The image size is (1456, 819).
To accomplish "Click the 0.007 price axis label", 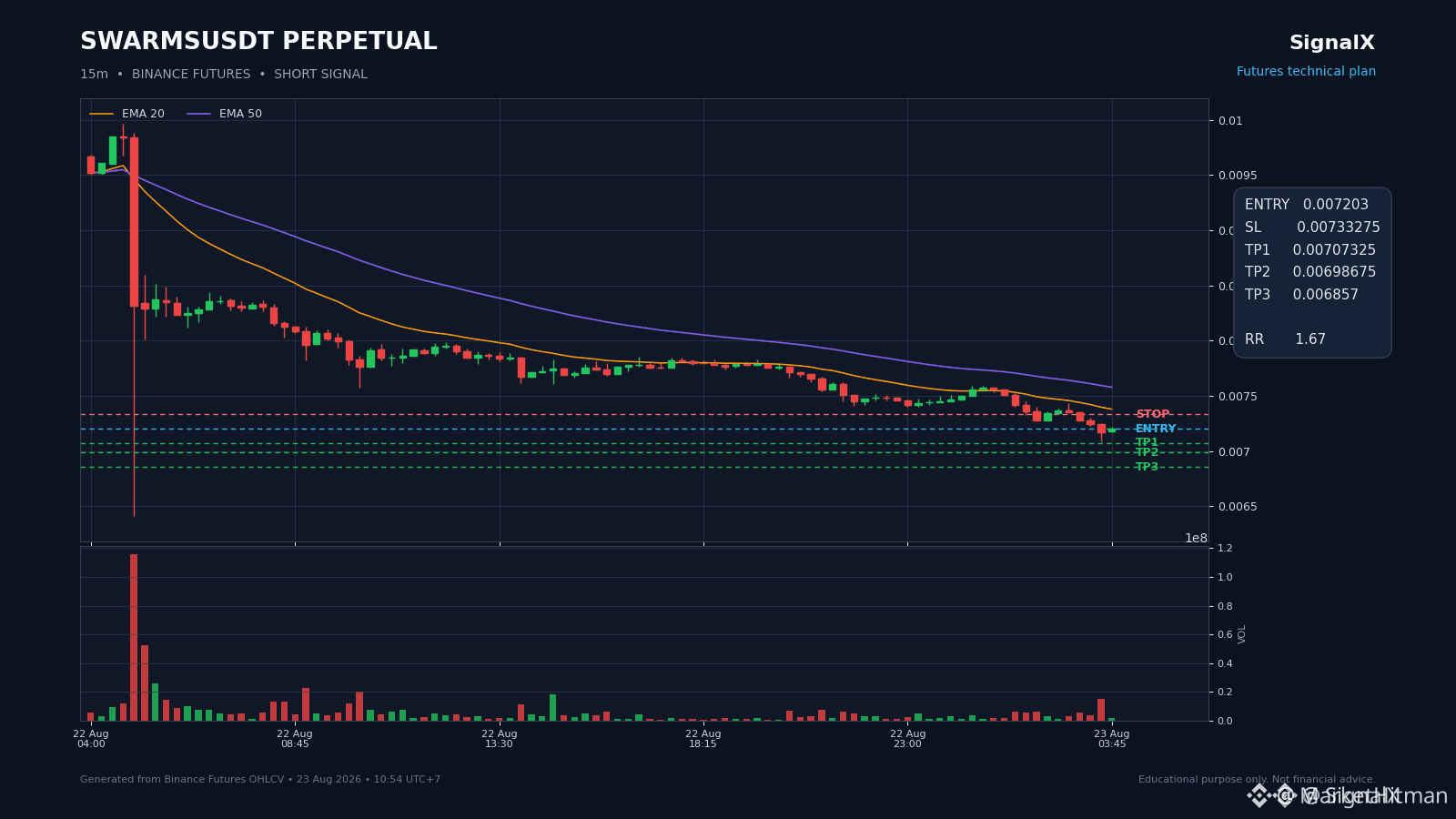I will pyautogui.click(x=1234, y=452).
